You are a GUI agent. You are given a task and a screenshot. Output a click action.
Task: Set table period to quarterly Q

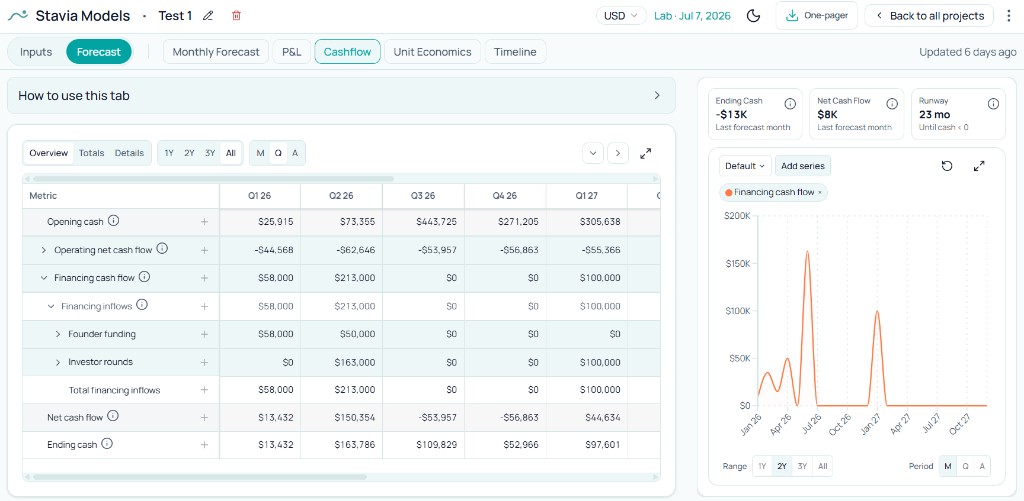tap(278, 153)
